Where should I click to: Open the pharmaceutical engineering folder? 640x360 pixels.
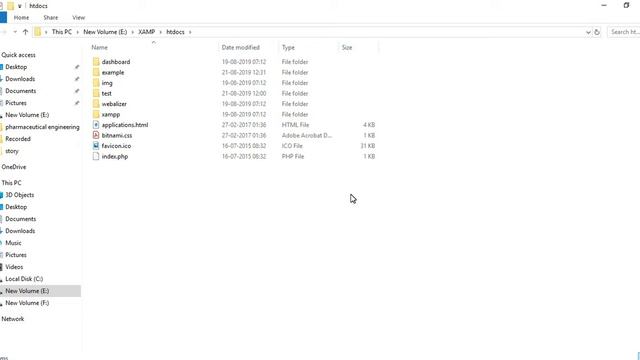pos(42,127)
